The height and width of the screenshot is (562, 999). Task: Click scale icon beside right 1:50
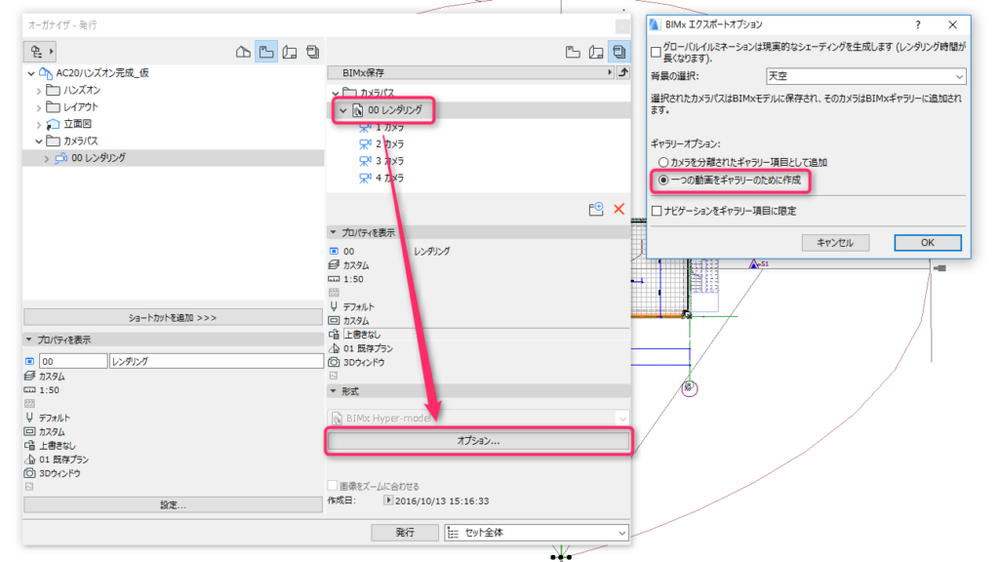click(334, 279)
